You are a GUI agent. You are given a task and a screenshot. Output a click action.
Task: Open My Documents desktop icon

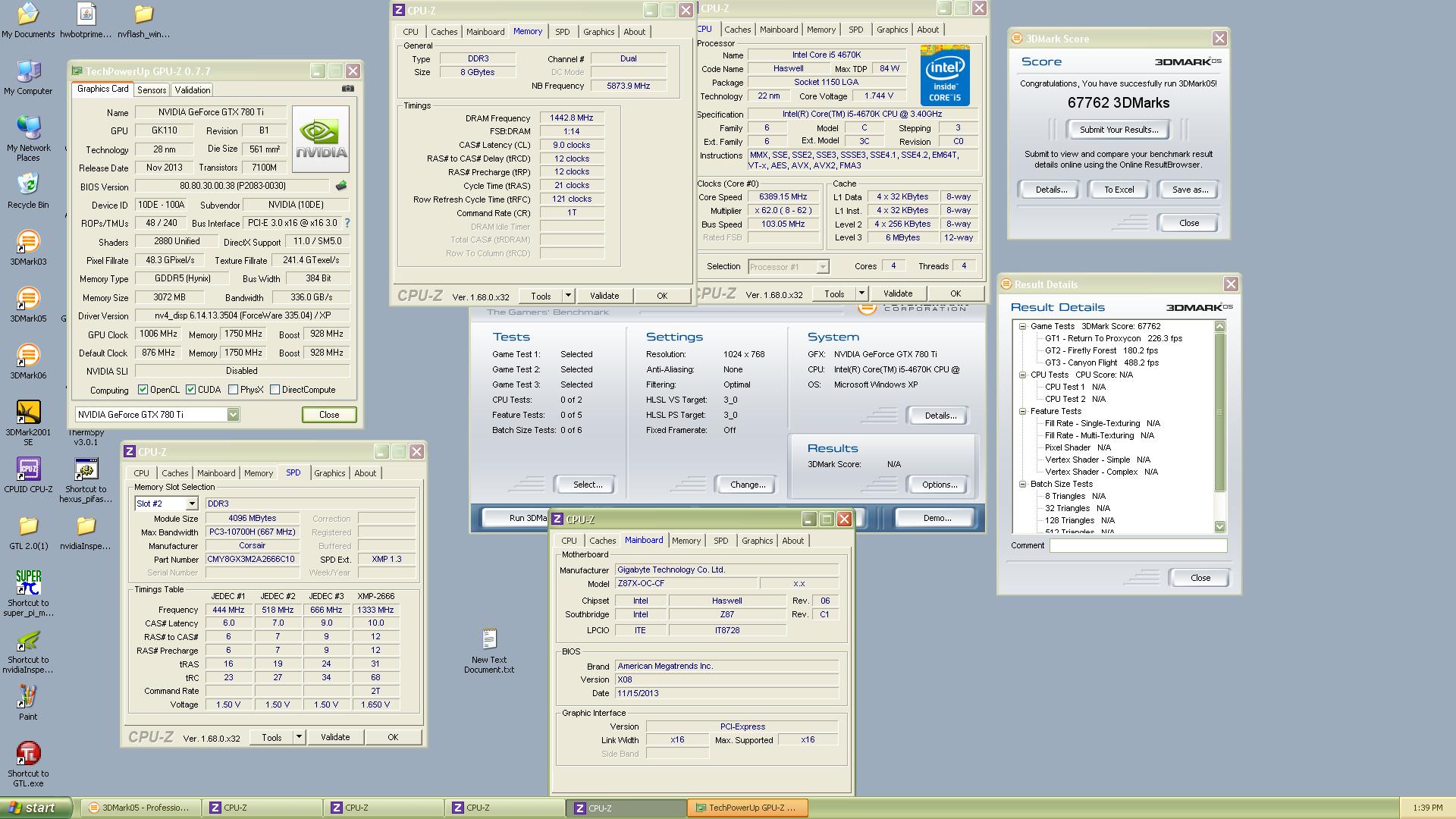(28, 20)
